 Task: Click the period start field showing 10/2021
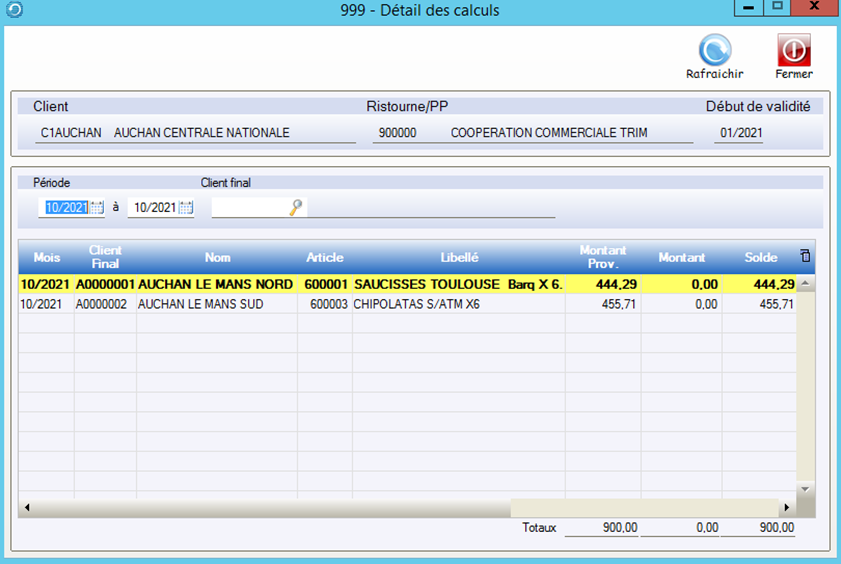point(64,208)
